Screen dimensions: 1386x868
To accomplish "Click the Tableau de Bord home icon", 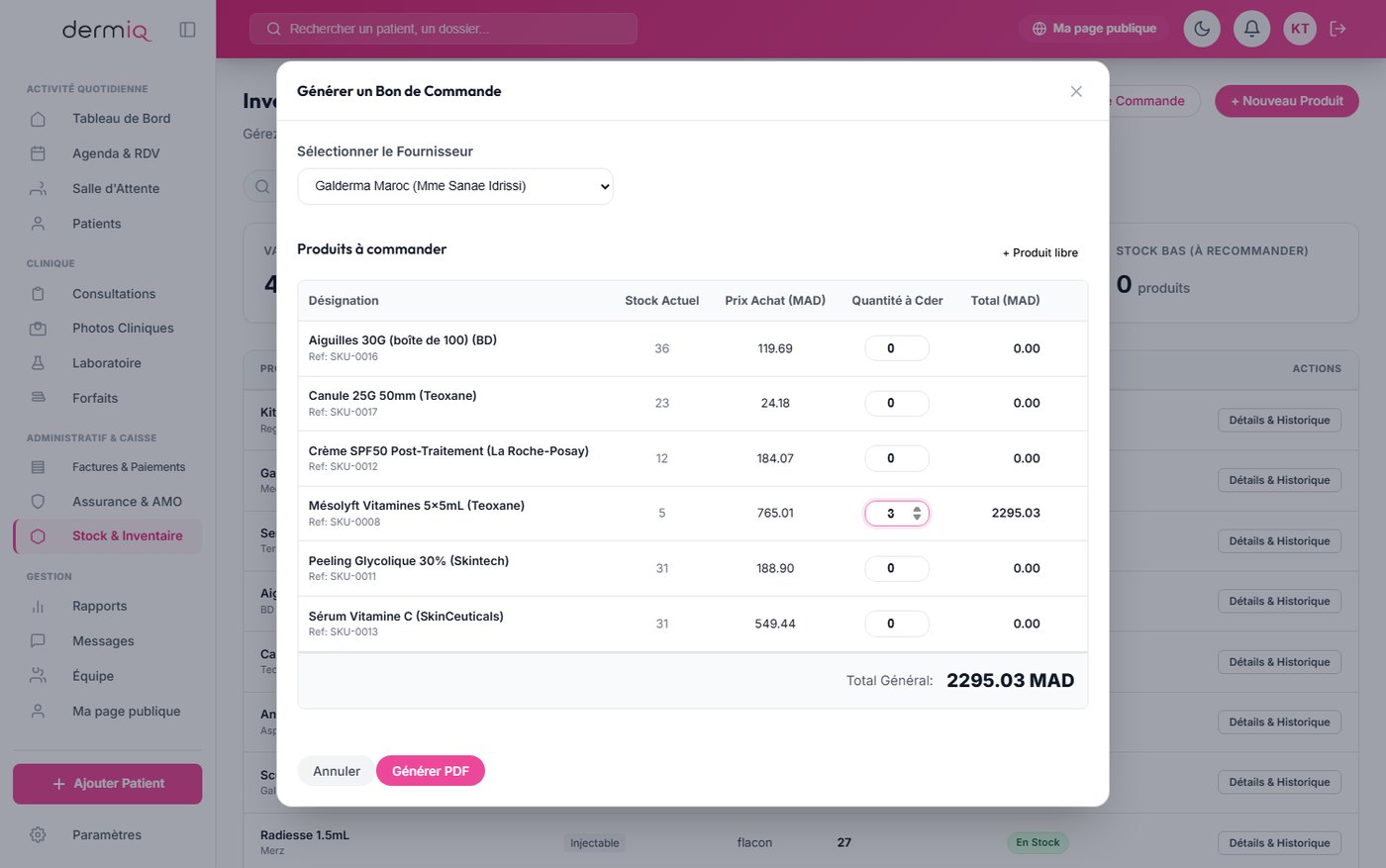I will pos(38,119).
